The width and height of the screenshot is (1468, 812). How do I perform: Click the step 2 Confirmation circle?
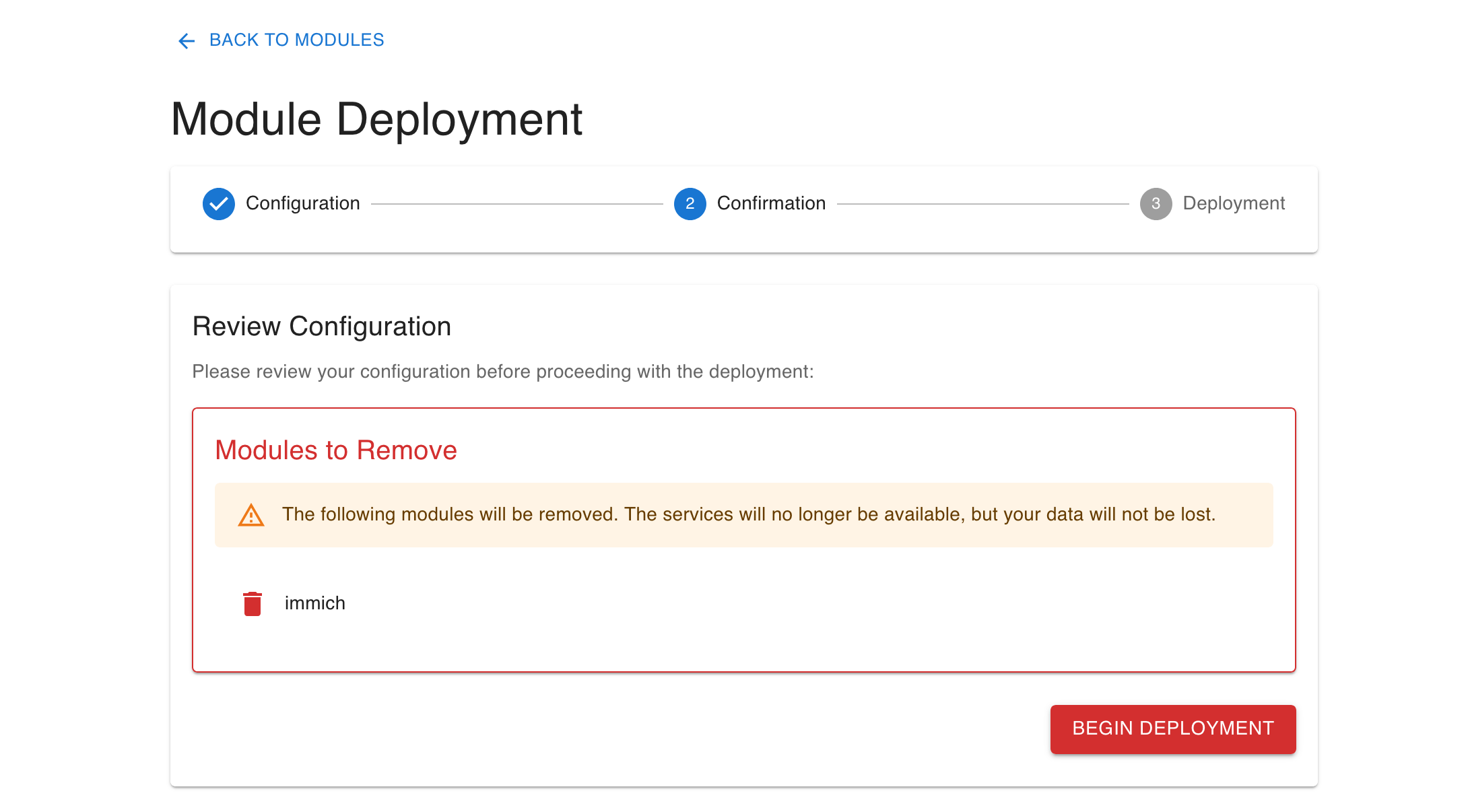pos(690,204)
